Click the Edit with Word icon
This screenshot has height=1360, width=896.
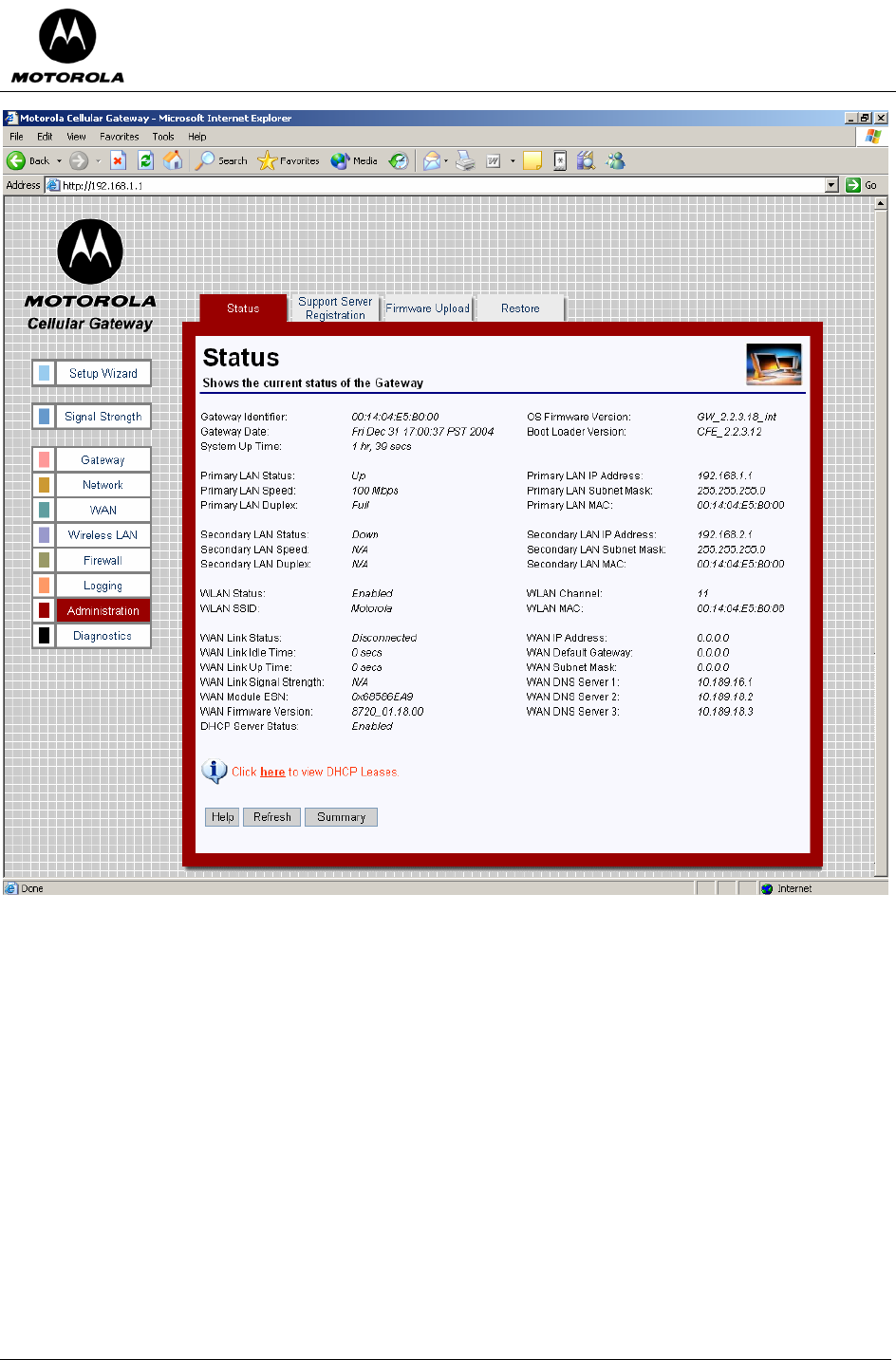point(494,161)
